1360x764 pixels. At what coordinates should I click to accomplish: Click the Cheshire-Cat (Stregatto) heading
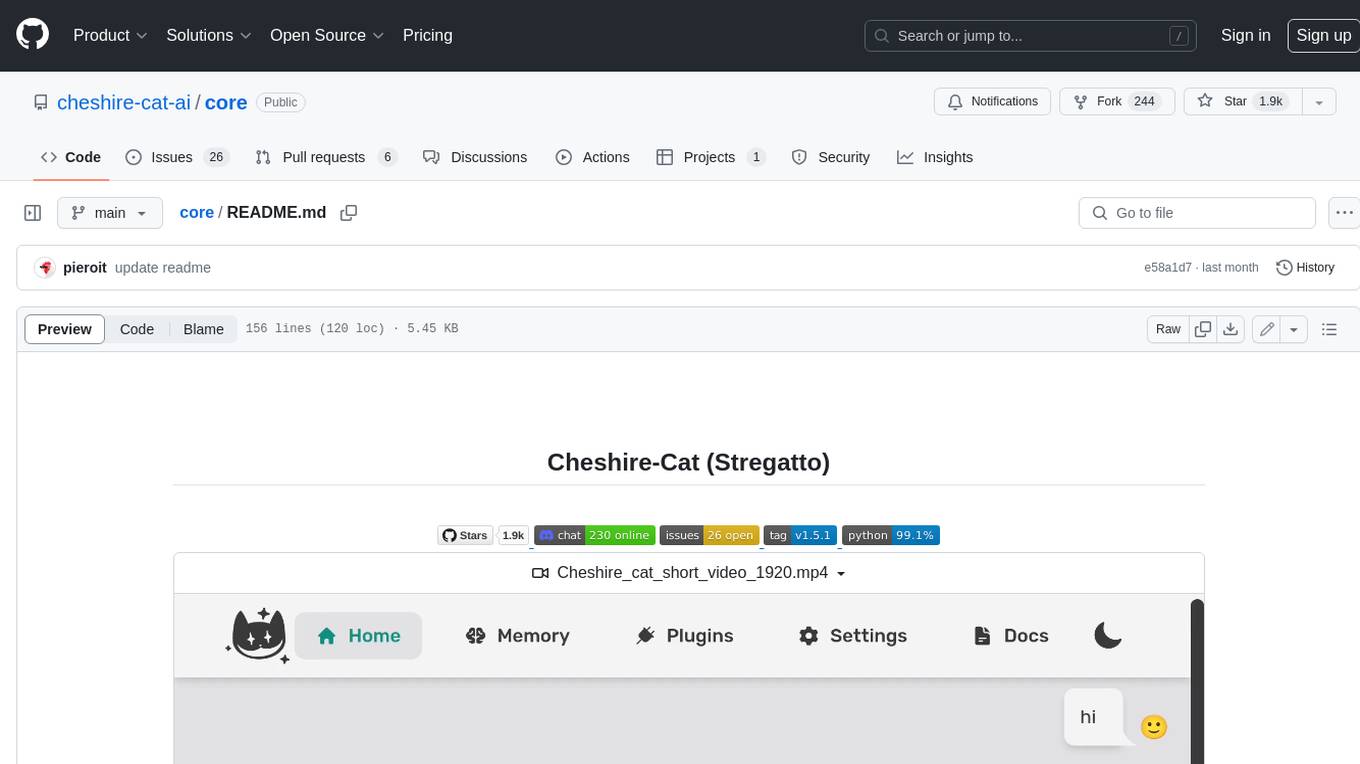tap(688, 462)
